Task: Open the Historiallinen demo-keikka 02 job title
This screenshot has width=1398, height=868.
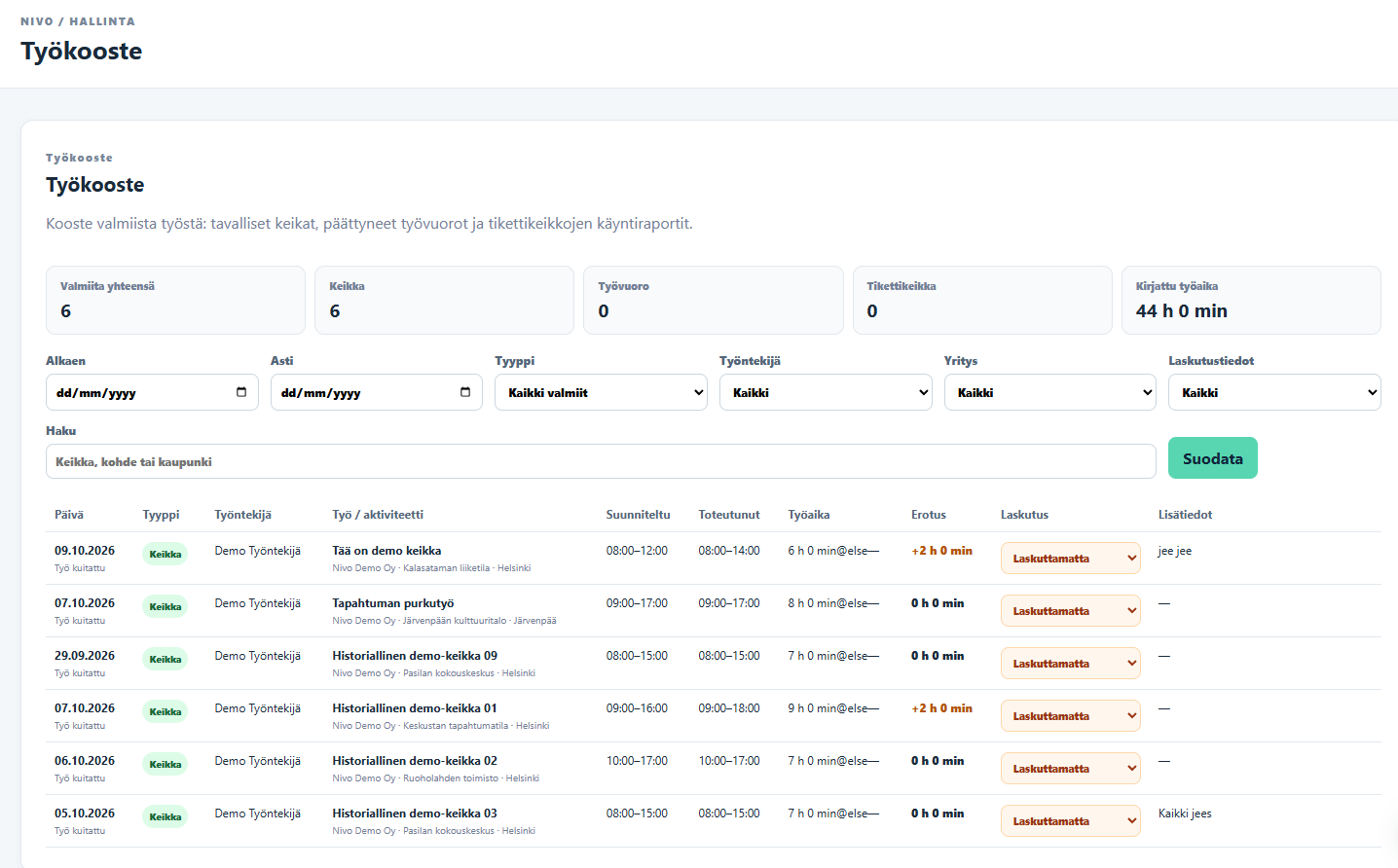Action: click(x=415, y=761)
